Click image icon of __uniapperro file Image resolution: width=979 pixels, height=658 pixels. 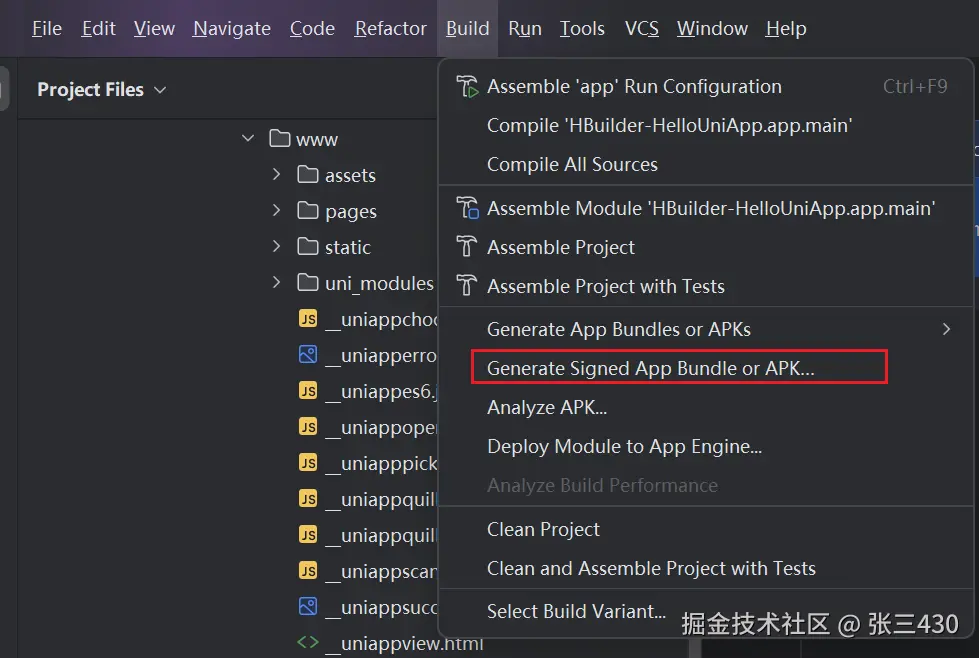pos(308,355)
